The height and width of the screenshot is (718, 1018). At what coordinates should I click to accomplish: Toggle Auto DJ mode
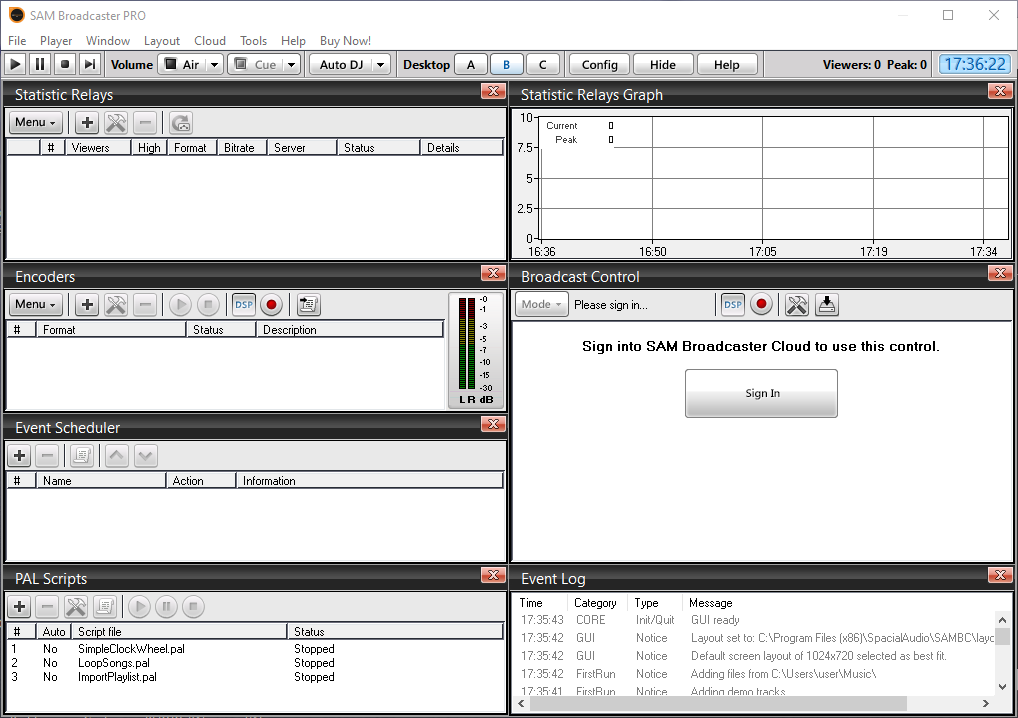341,64
